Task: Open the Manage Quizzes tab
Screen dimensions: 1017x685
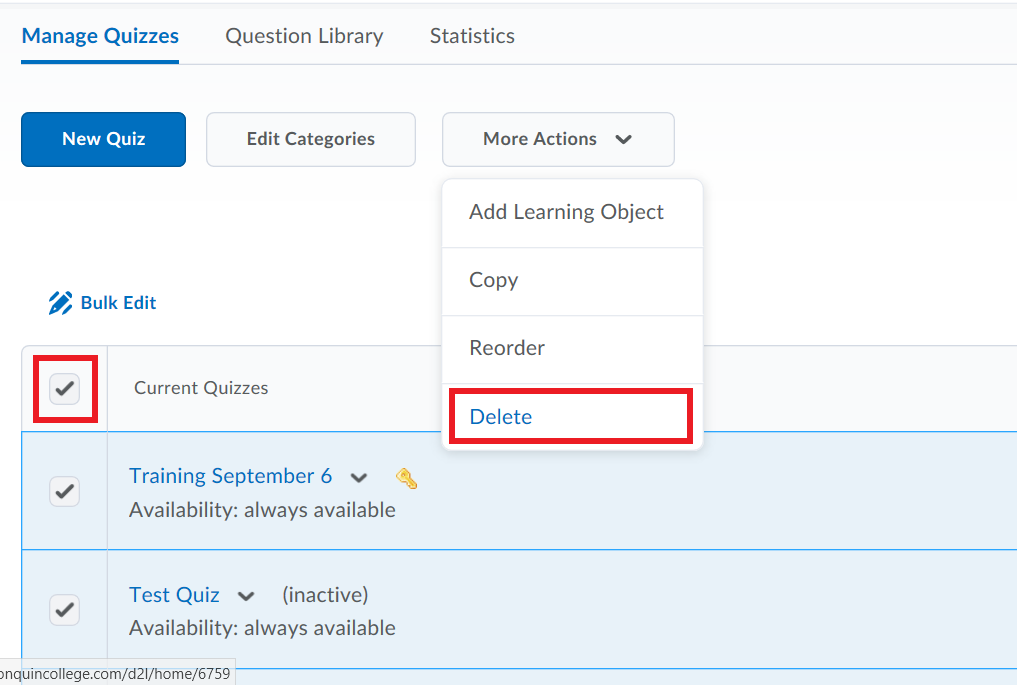Action: [99, 35]
